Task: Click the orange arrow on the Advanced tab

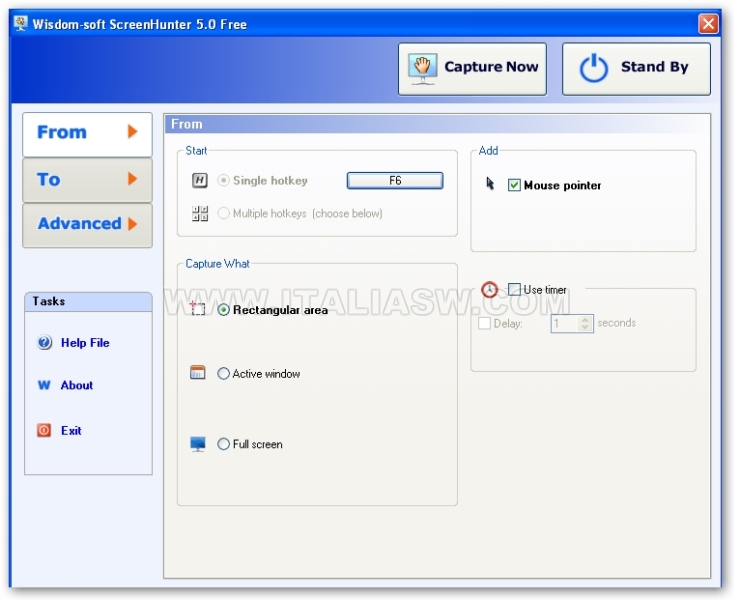Action: (x=132, y=224)
